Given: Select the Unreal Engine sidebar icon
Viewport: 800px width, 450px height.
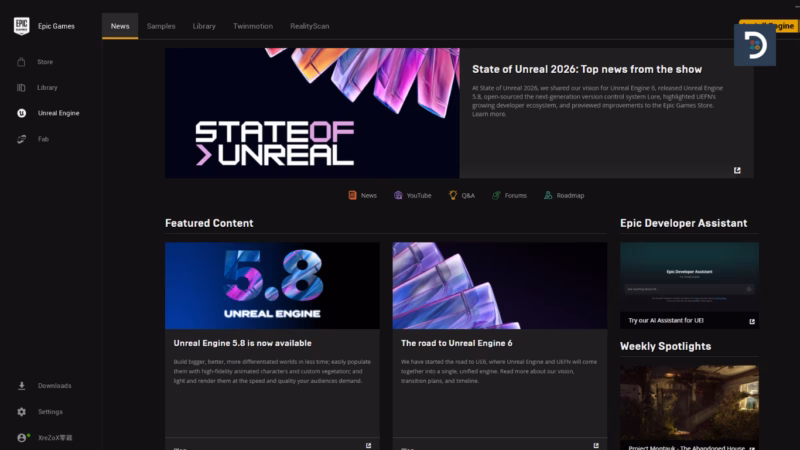Looking at the screenshot, I should 21,113.
